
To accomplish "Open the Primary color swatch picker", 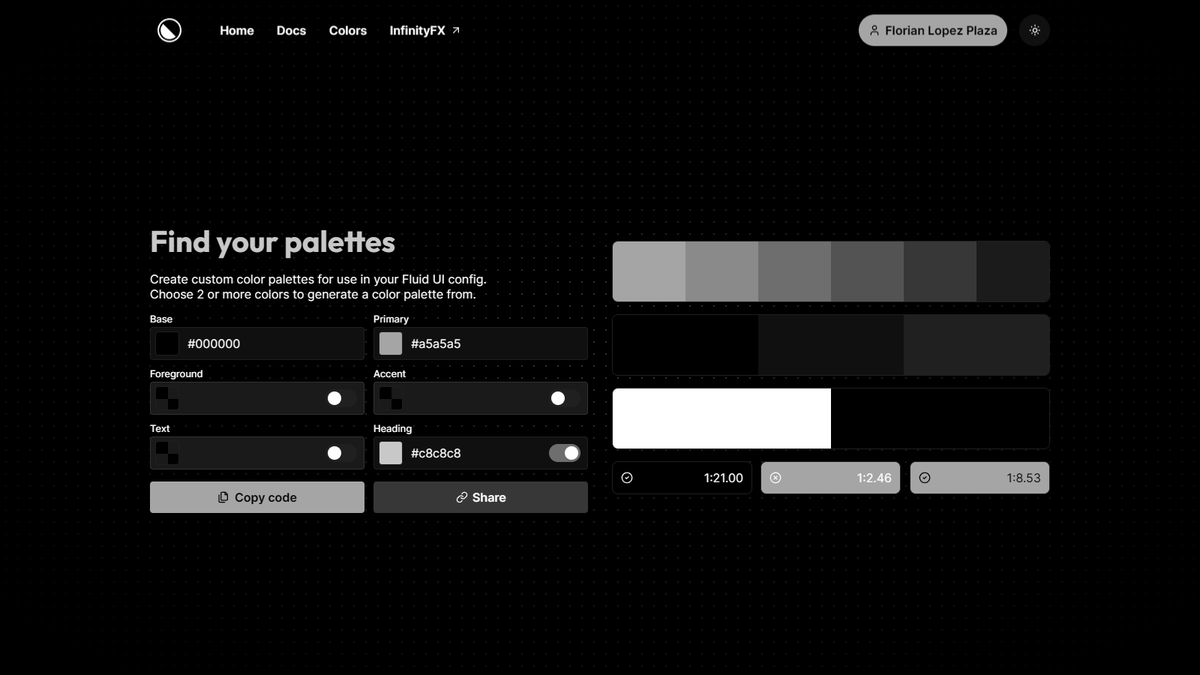I will (391, 344).
